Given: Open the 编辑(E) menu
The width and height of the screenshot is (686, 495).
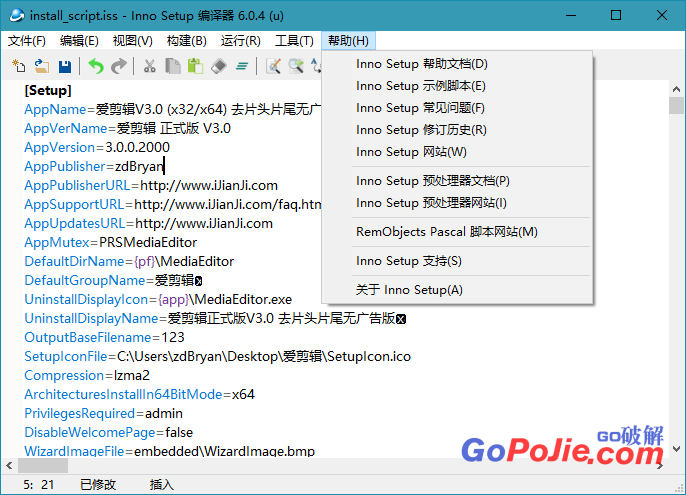Looking at the screenshot, I should (79, 41).
